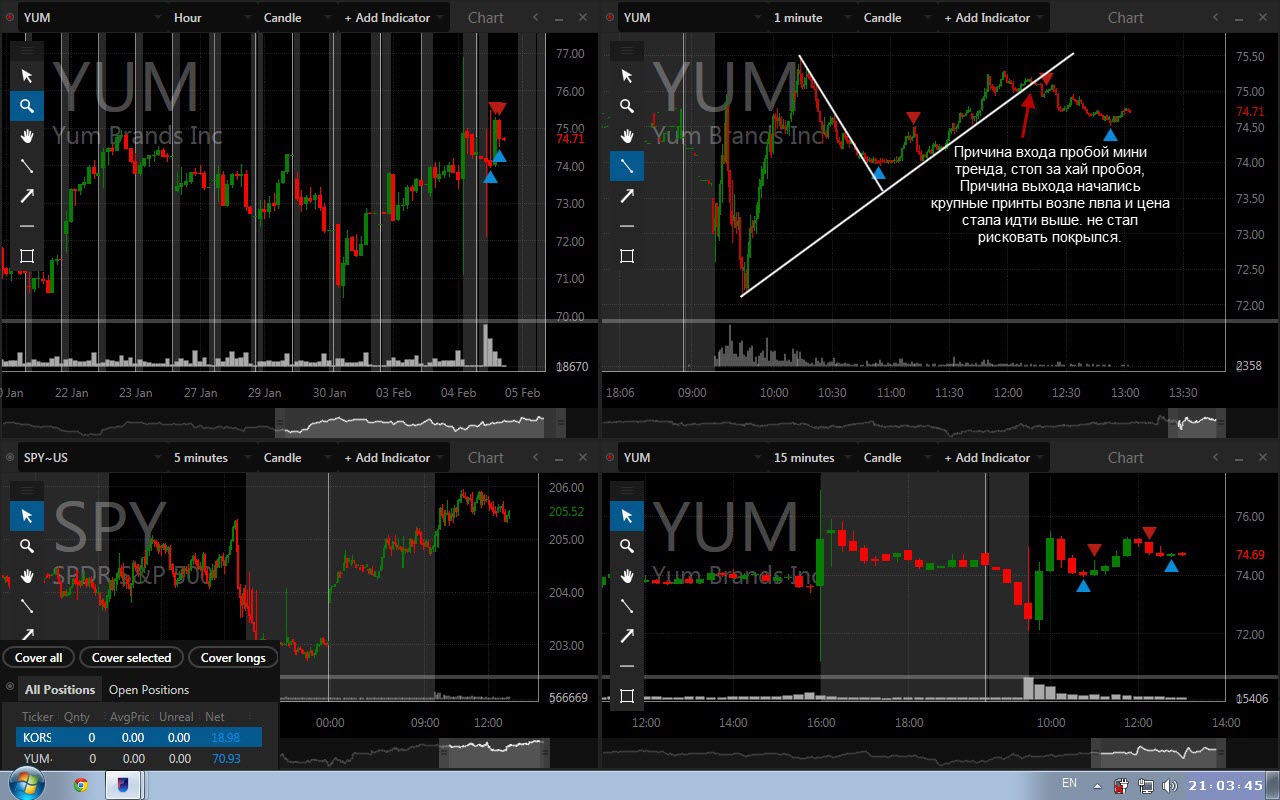Click the EN language indicator

click(x=1069, y=784)
